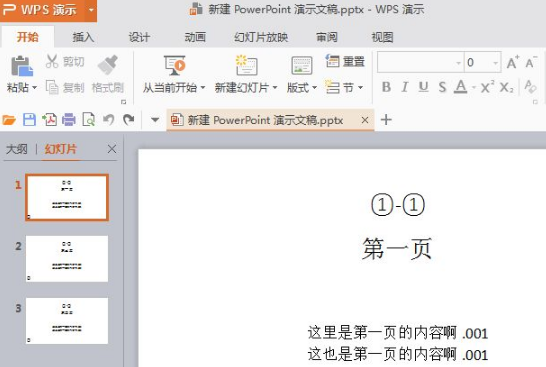Screen dimensions: 546x367
Task: Expand the 版式 layout dropdown
Action: [x=314, y=87]
